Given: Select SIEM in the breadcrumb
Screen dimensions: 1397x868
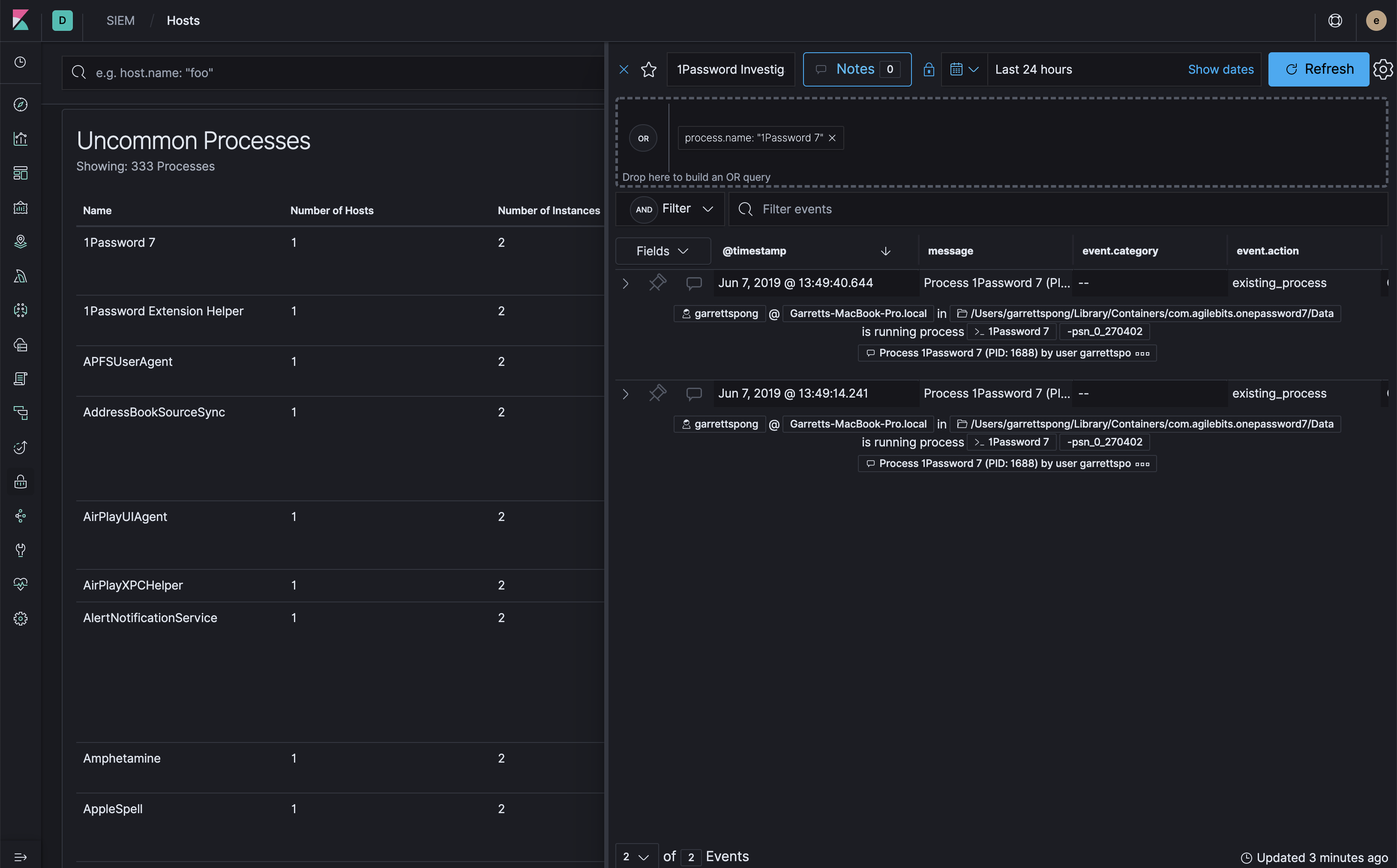Looking at the screenshot, I should point(120,21).
